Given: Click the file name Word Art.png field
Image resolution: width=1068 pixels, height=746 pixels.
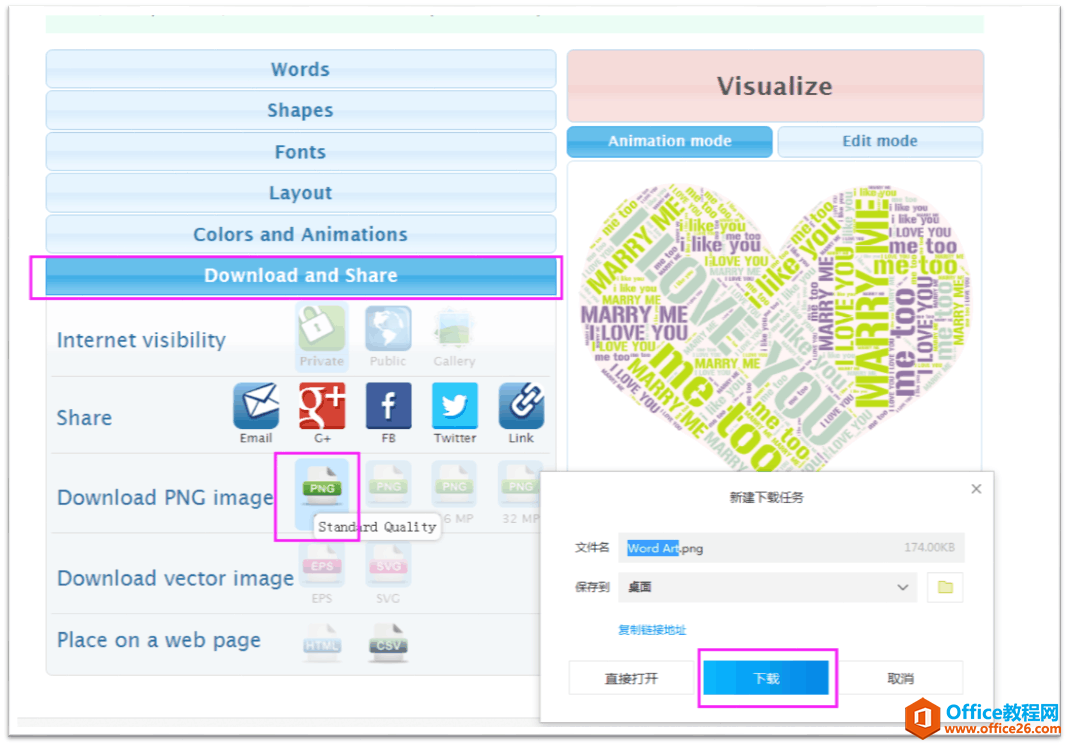Looking at the screenshot, I should [791, 548].
